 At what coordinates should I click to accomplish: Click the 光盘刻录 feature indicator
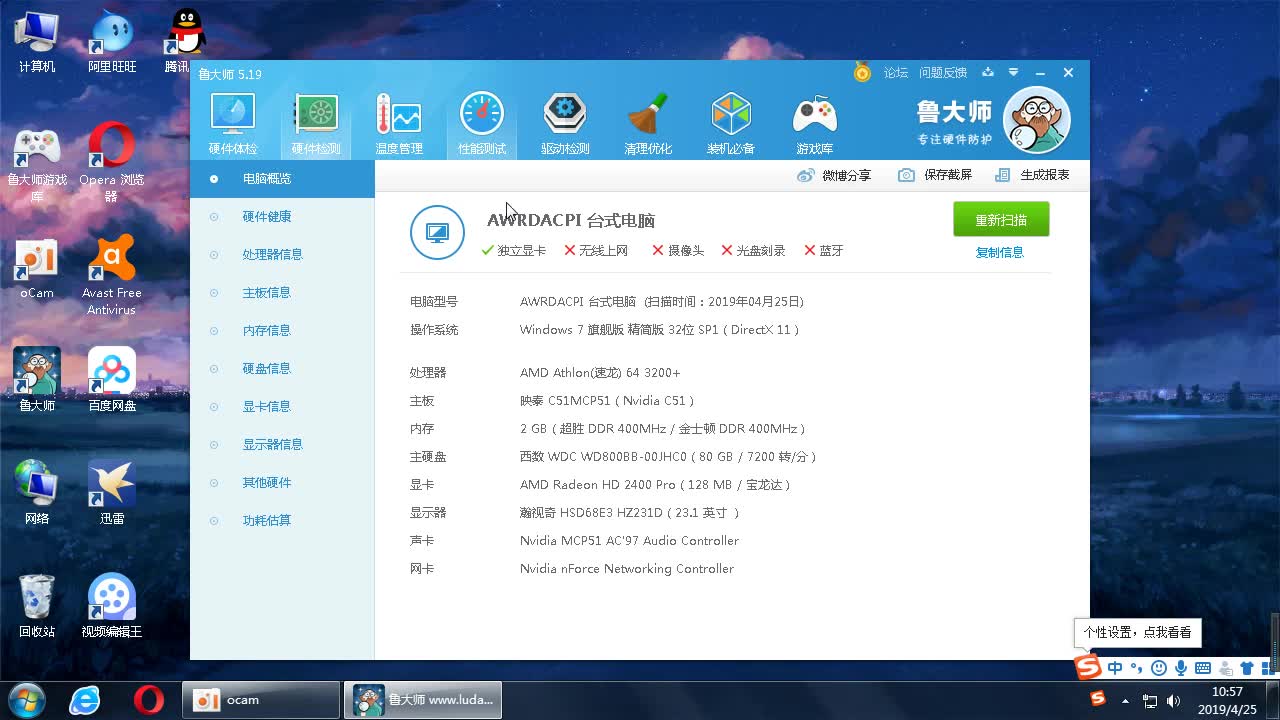pyautogui.click(x=753, y=251)
